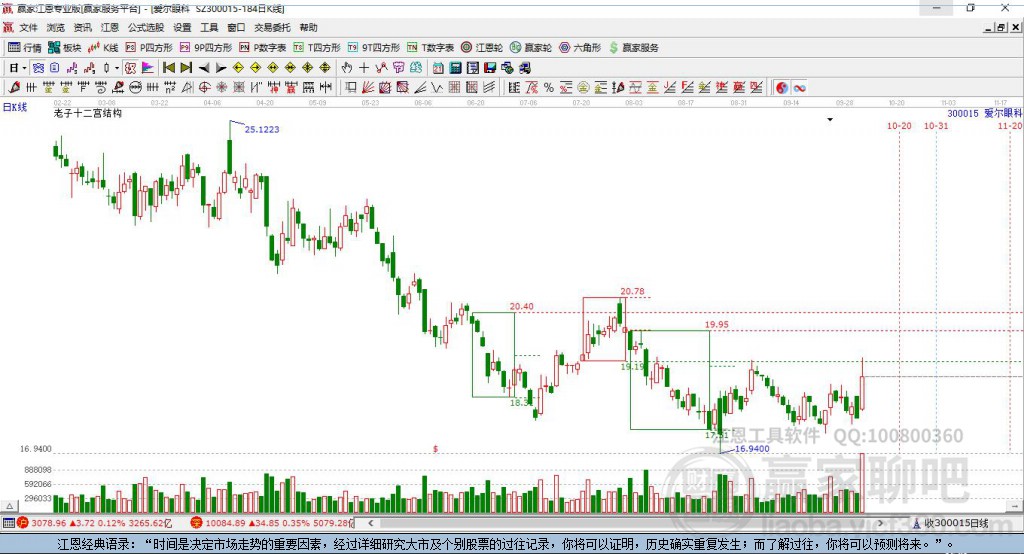Toggle the highlighted chart overlay icon beside 日
This screenshot has height=554, width=1024.
39,68
